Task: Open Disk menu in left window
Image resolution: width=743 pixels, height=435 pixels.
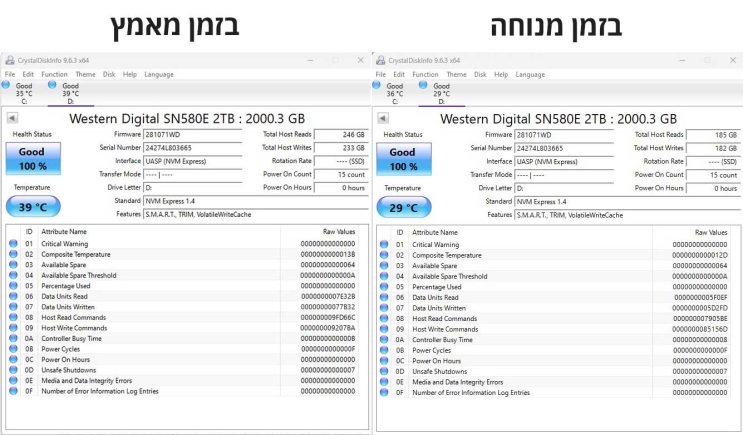Action: click(x=109, y=74)
